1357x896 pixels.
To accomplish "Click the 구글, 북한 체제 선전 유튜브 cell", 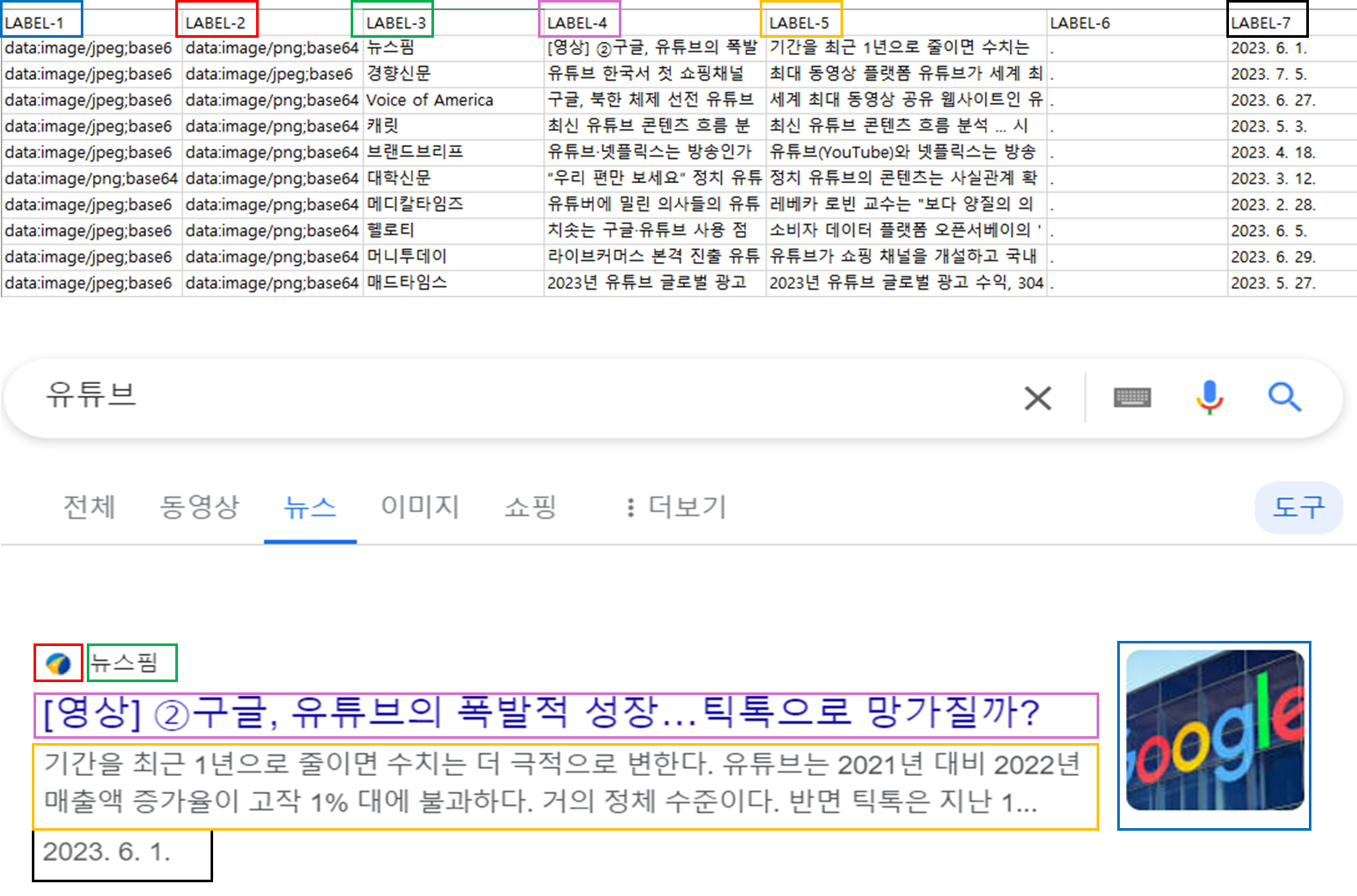I will point(655,100).
